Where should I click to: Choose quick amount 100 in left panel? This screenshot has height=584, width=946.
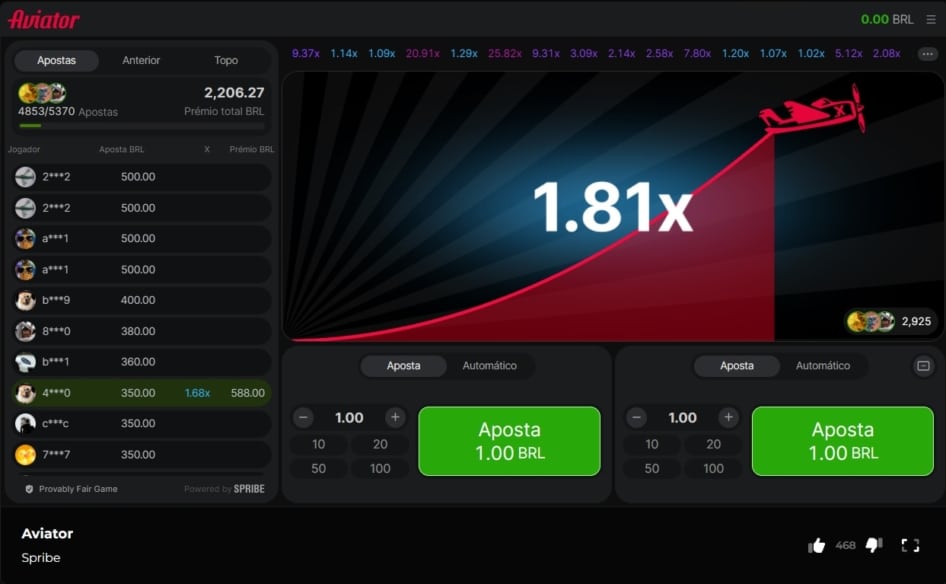click(380, 468)
